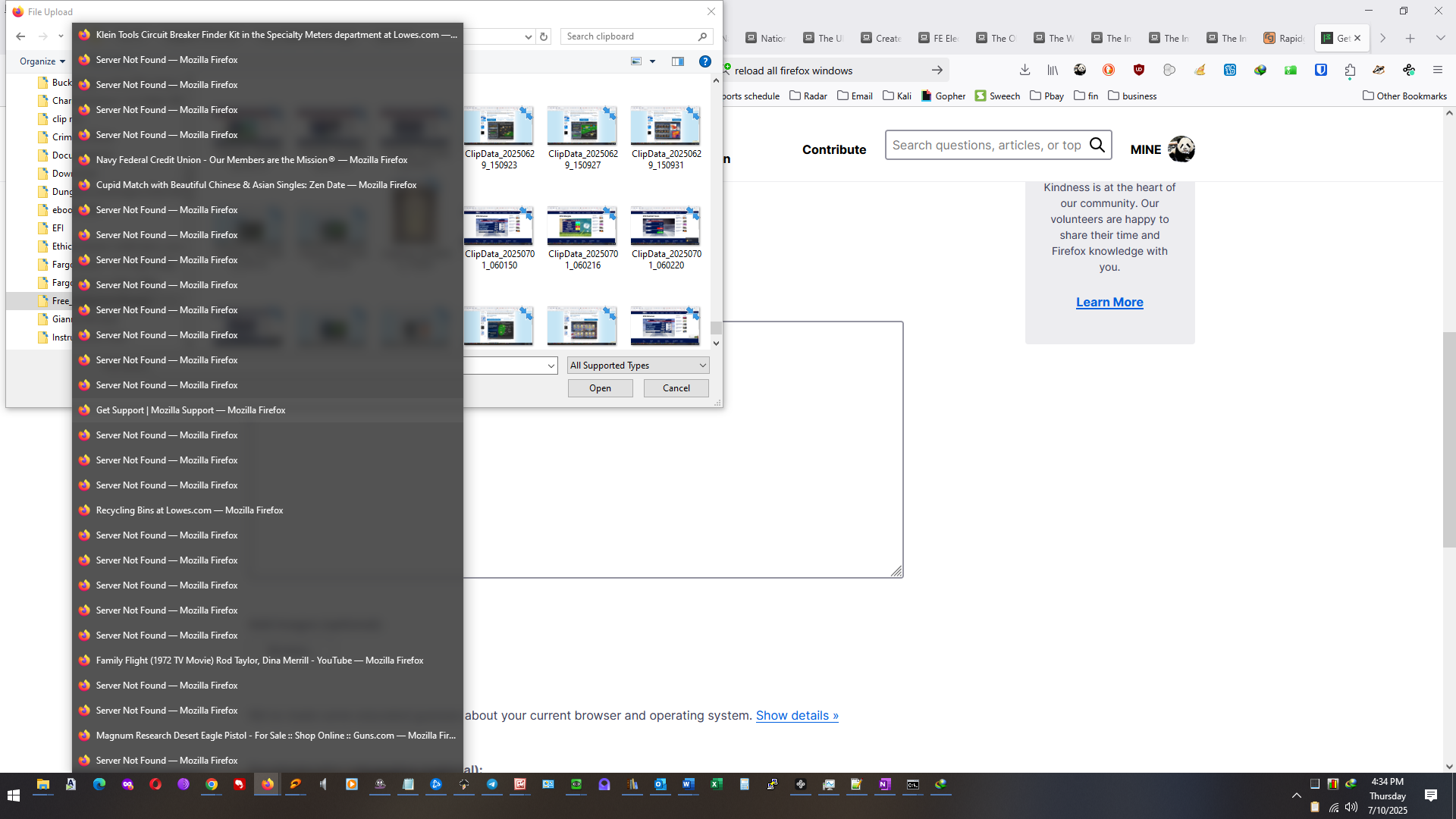Open the Gopher bookmark
1456x819 pixels.
click(x=943, y=96)
